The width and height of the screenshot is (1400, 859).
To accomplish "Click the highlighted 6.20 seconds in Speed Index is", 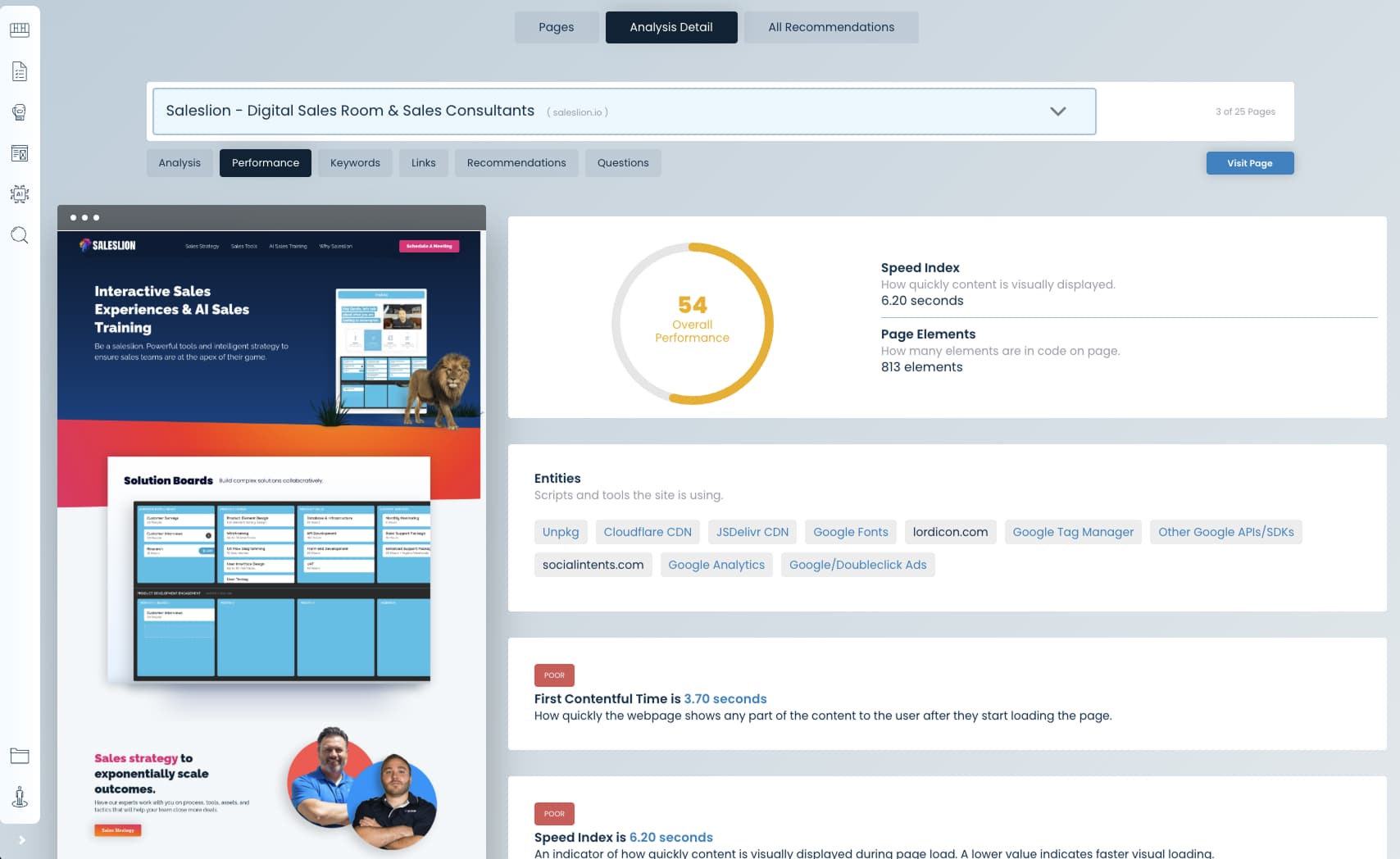I will coord(670,838).
